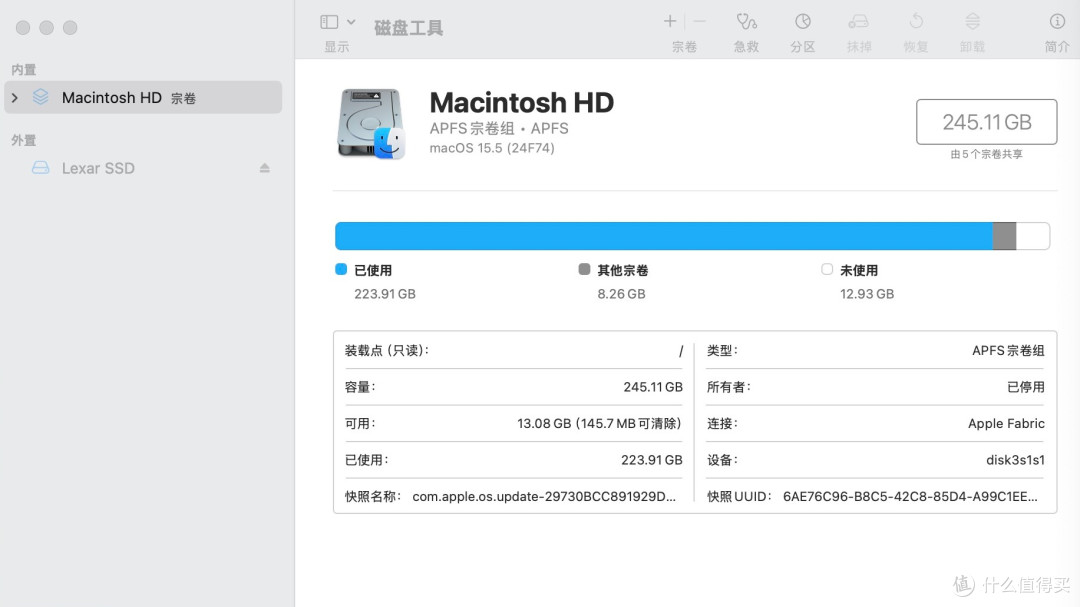The image size is (1080, 607).
Task: Open the Info button in toolbar
Action: [1057, 22]
